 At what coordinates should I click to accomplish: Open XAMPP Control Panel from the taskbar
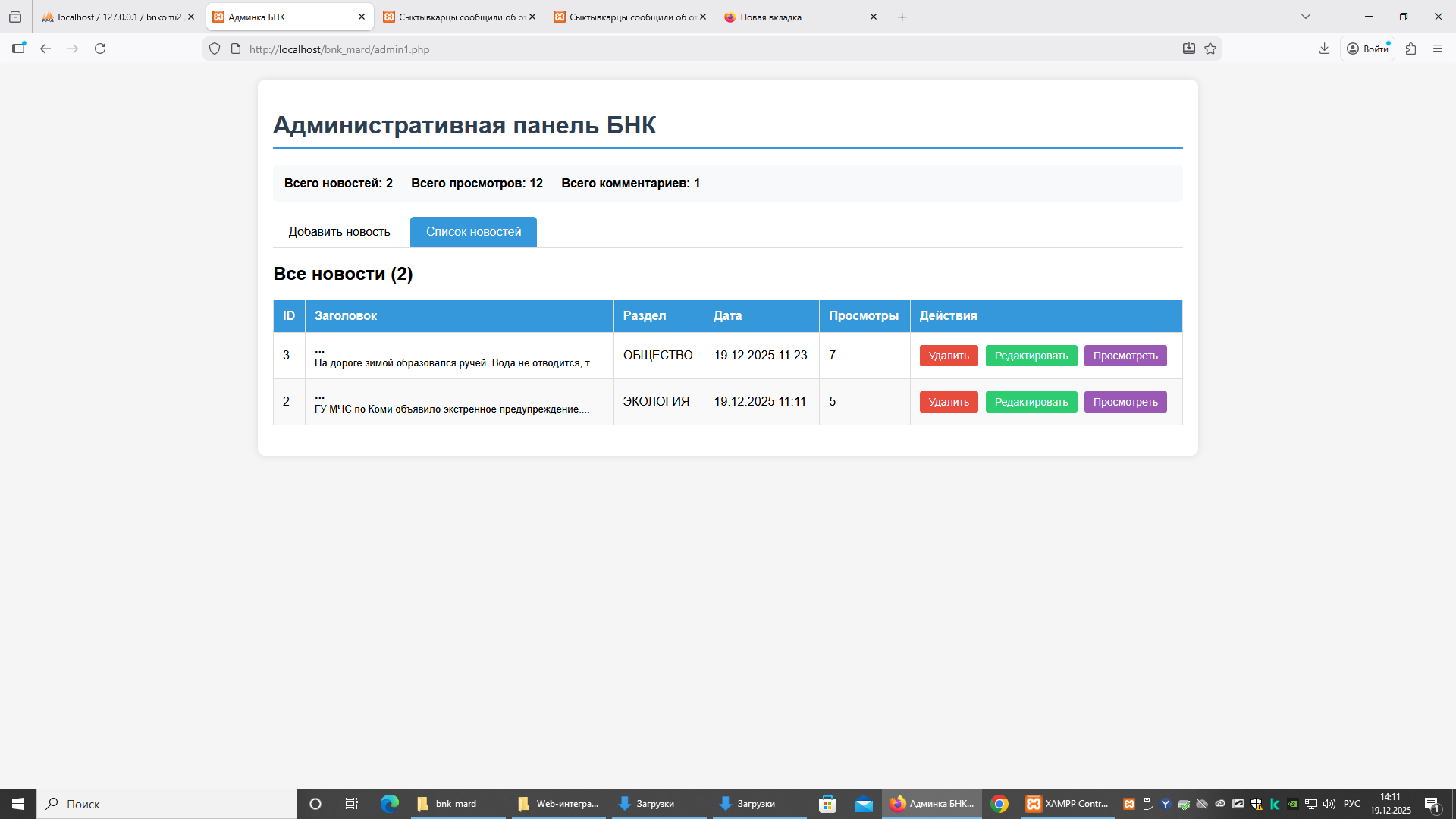coord(1067,804)
